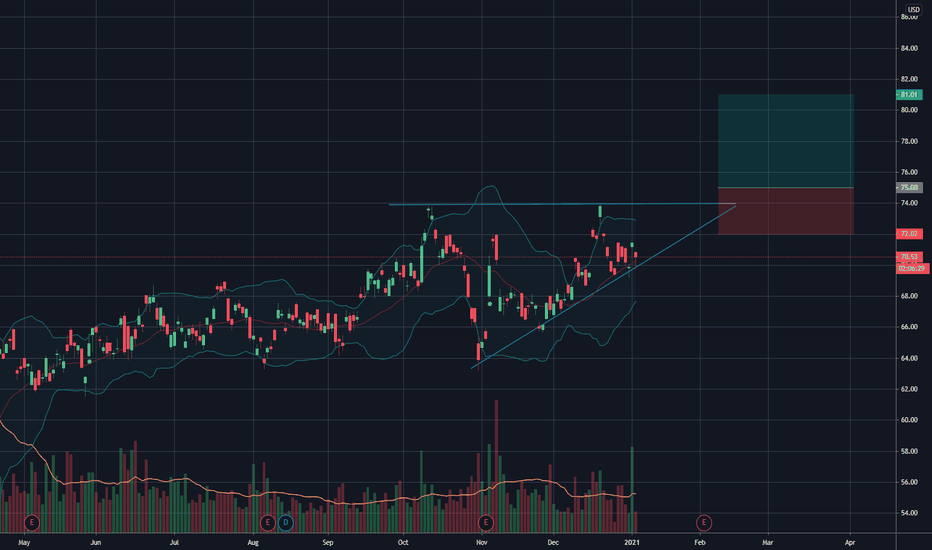
Task: Click the Sep label on time axis
Action: click(x=328, y=542)
